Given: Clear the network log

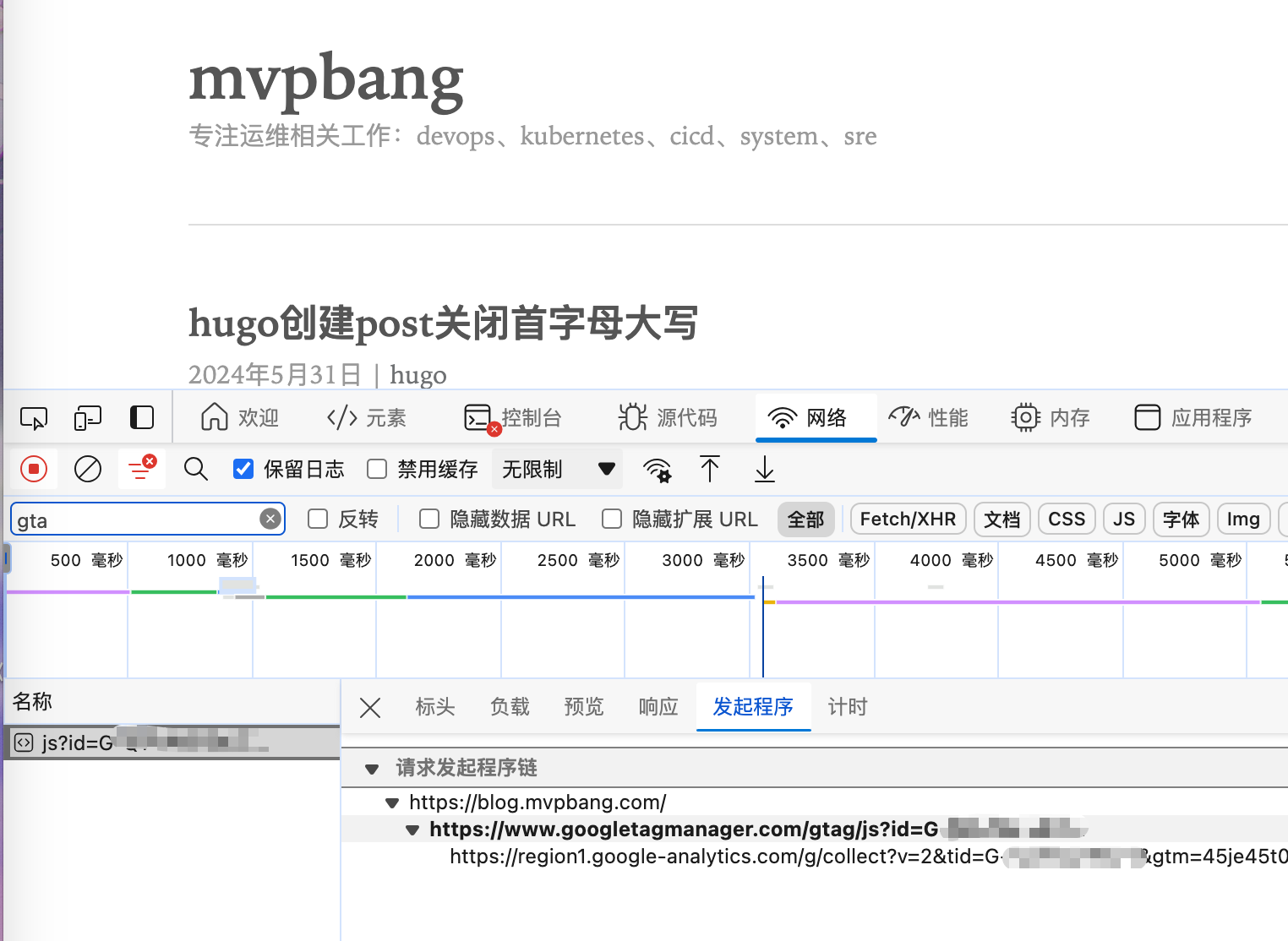Looking at the screenshot, I should 88,469.
